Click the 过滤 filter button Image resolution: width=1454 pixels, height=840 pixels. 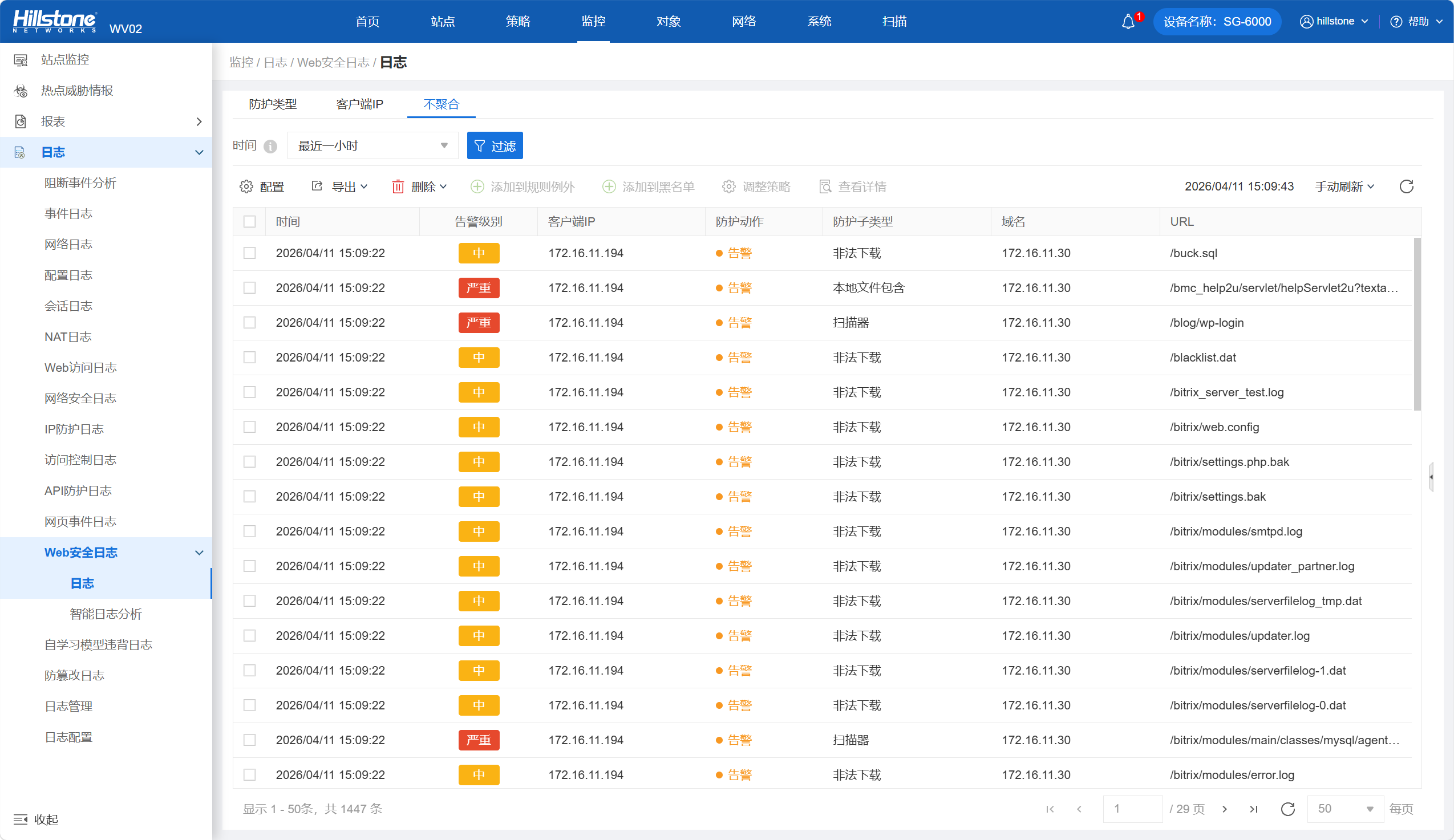pos(495,145)
